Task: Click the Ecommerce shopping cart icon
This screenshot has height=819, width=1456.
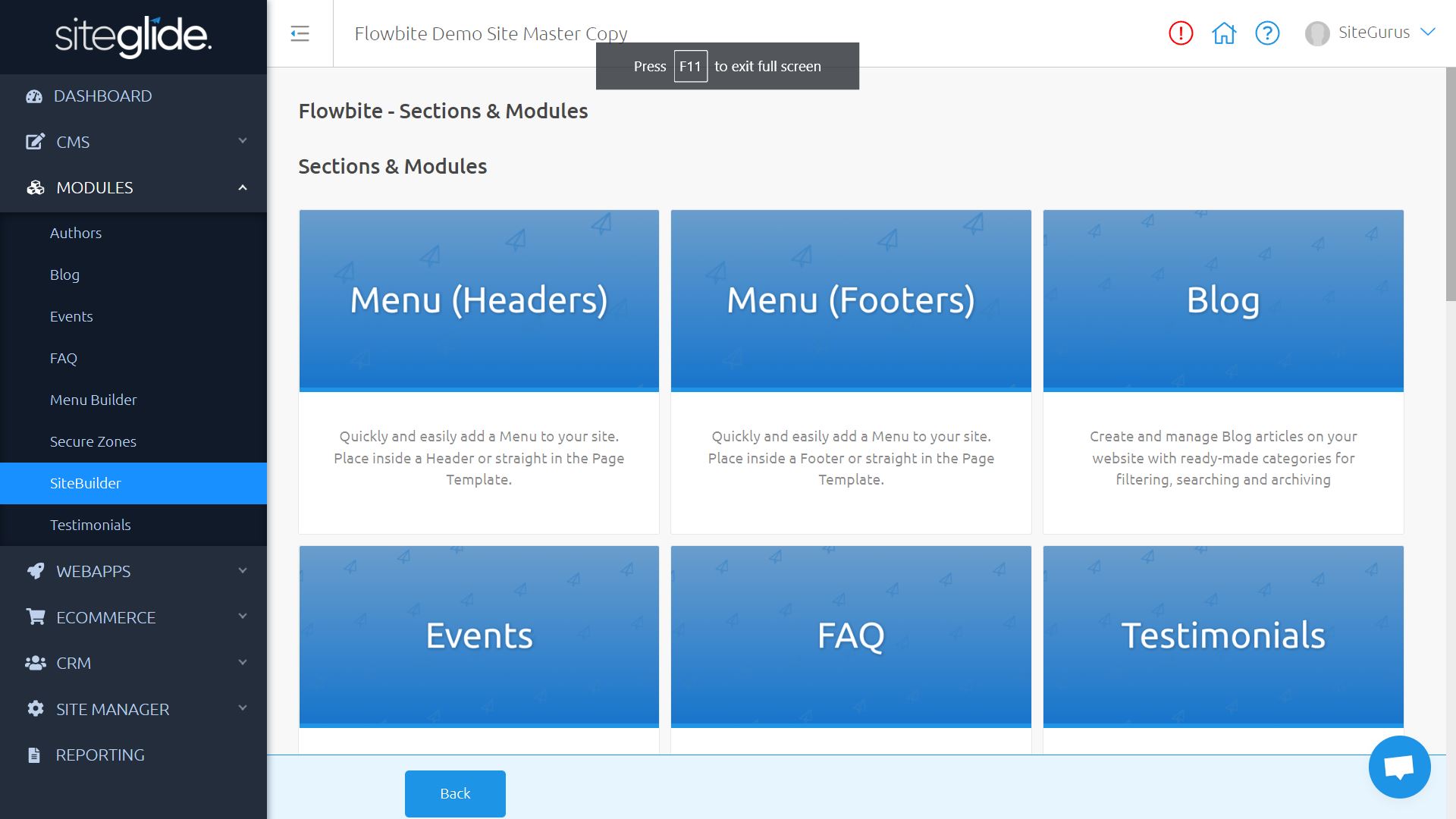Action: [x=35, y=617]
